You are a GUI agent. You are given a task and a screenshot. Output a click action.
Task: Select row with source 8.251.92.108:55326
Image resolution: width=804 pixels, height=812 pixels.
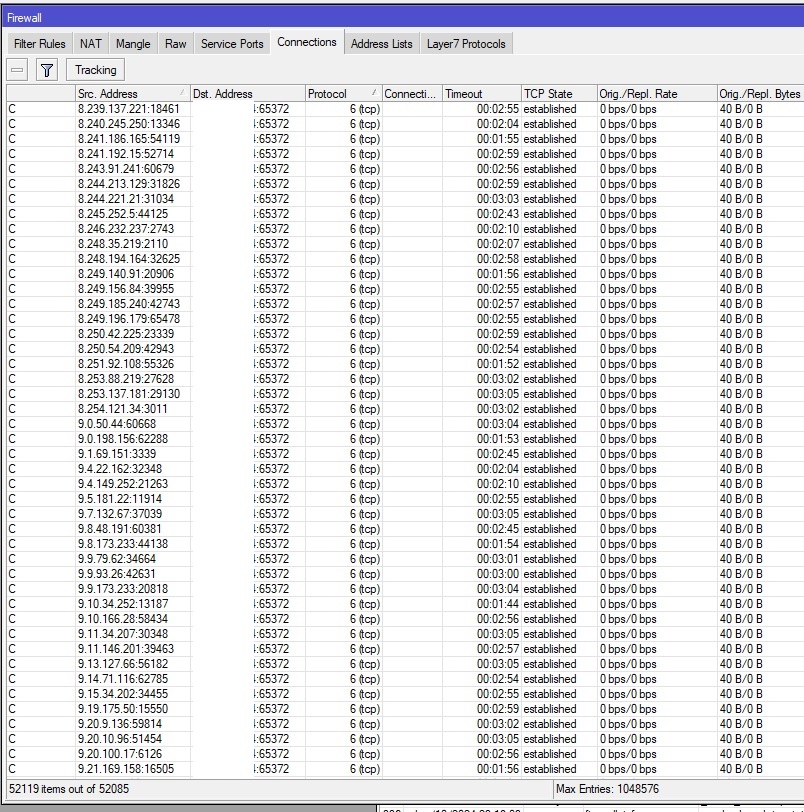[405, 364]
